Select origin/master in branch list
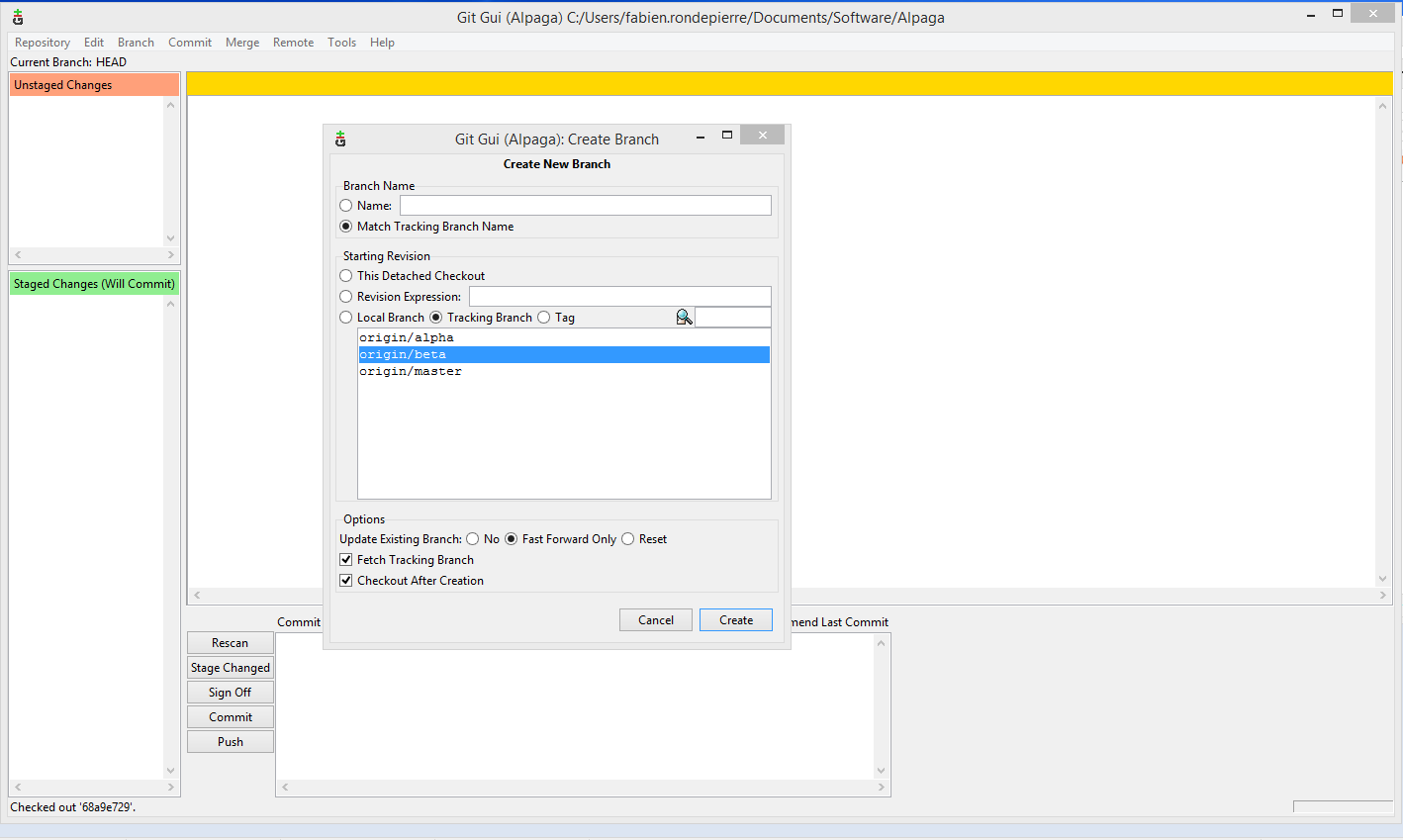This screenshot has height=840, width=1403. pyautogui.click(x=564, y=371)
